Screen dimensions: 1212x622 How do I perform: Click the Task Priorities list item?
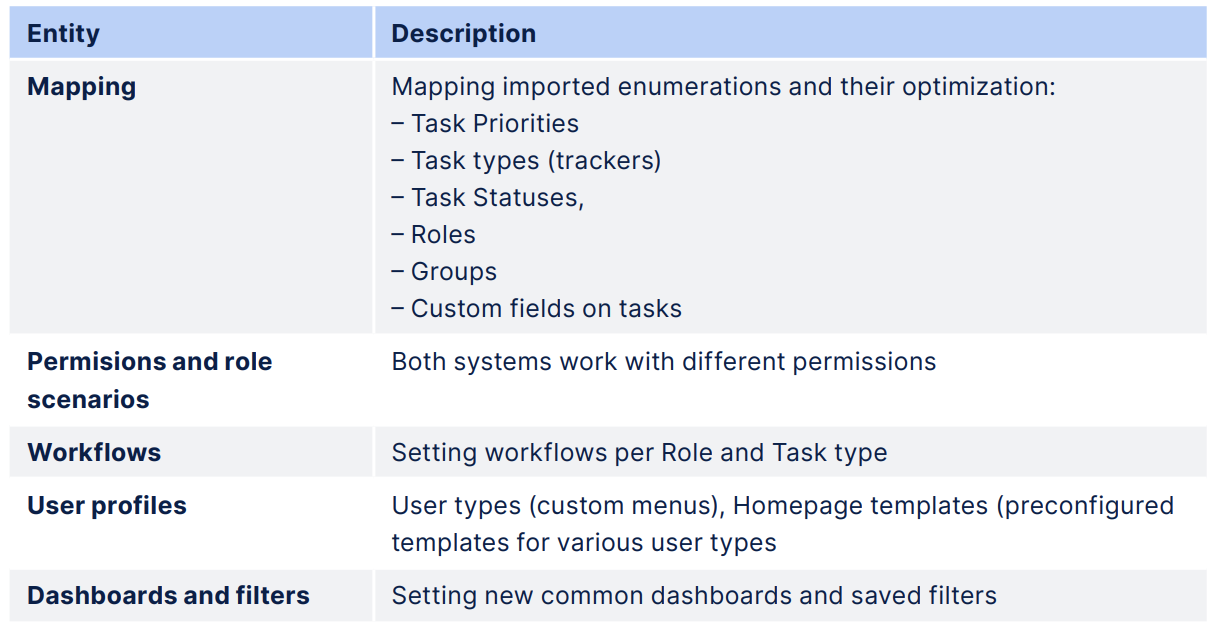[x=494, y=124]
